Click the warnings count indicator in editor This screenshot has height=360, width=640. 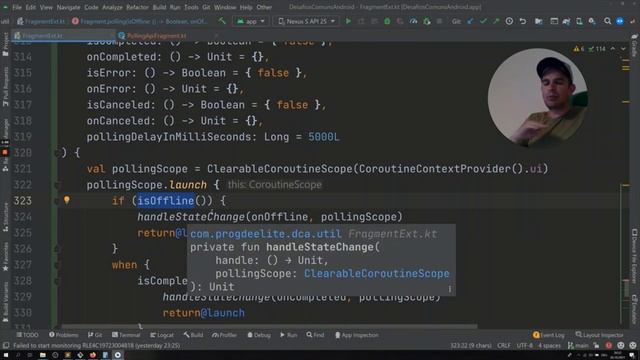[x=579, y=49]
